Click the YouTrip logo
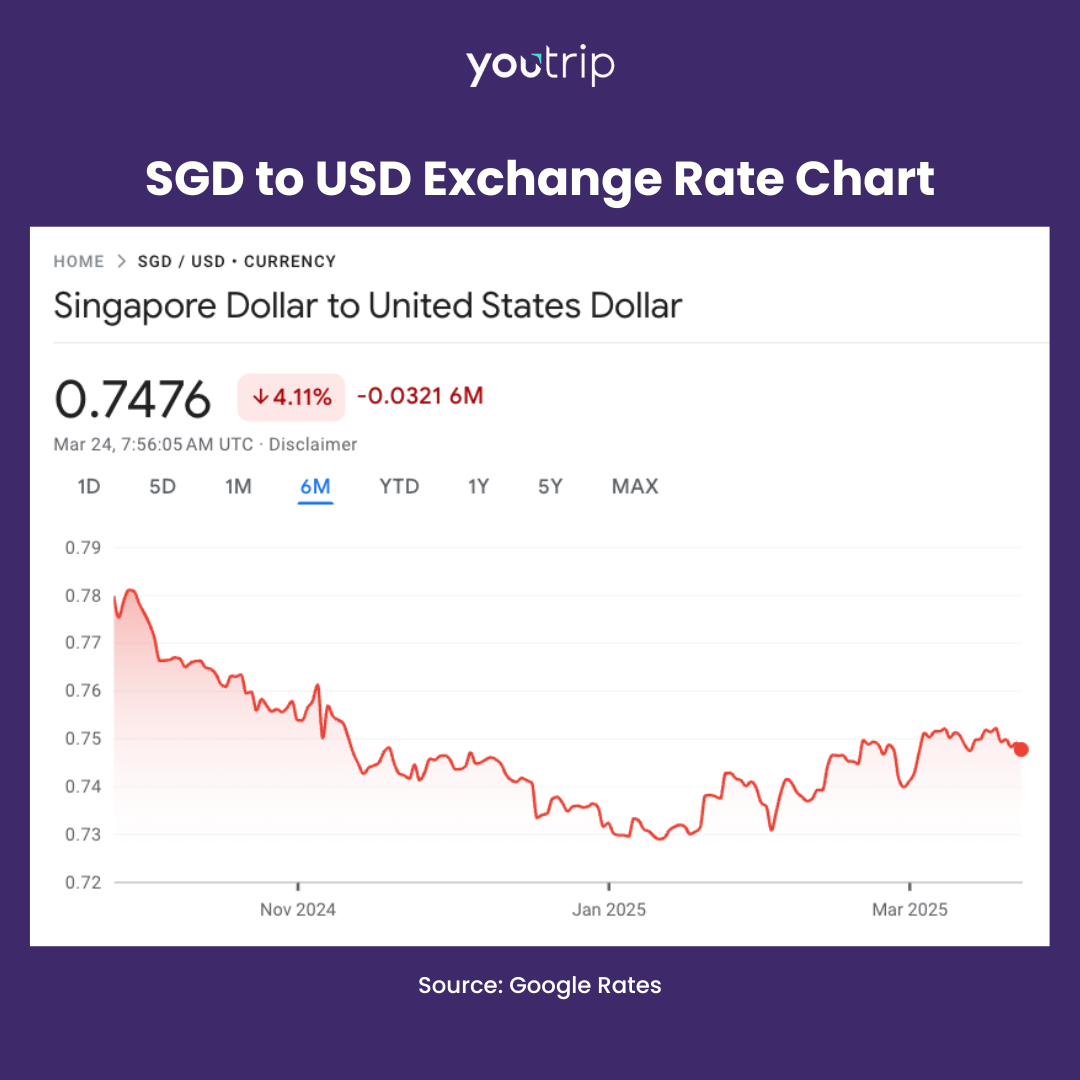The image size is (1080, 1080). pyautogui.click(x=540, y=66)
